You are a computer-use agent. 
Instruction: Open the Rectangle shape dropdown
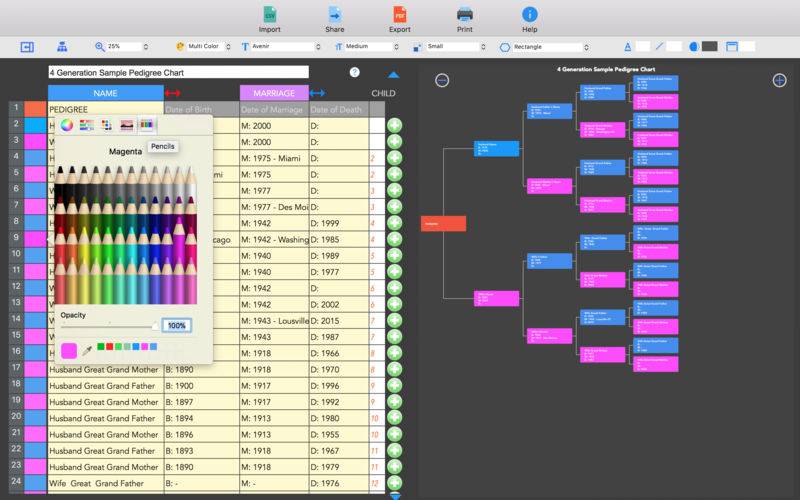tap(551, 47)
